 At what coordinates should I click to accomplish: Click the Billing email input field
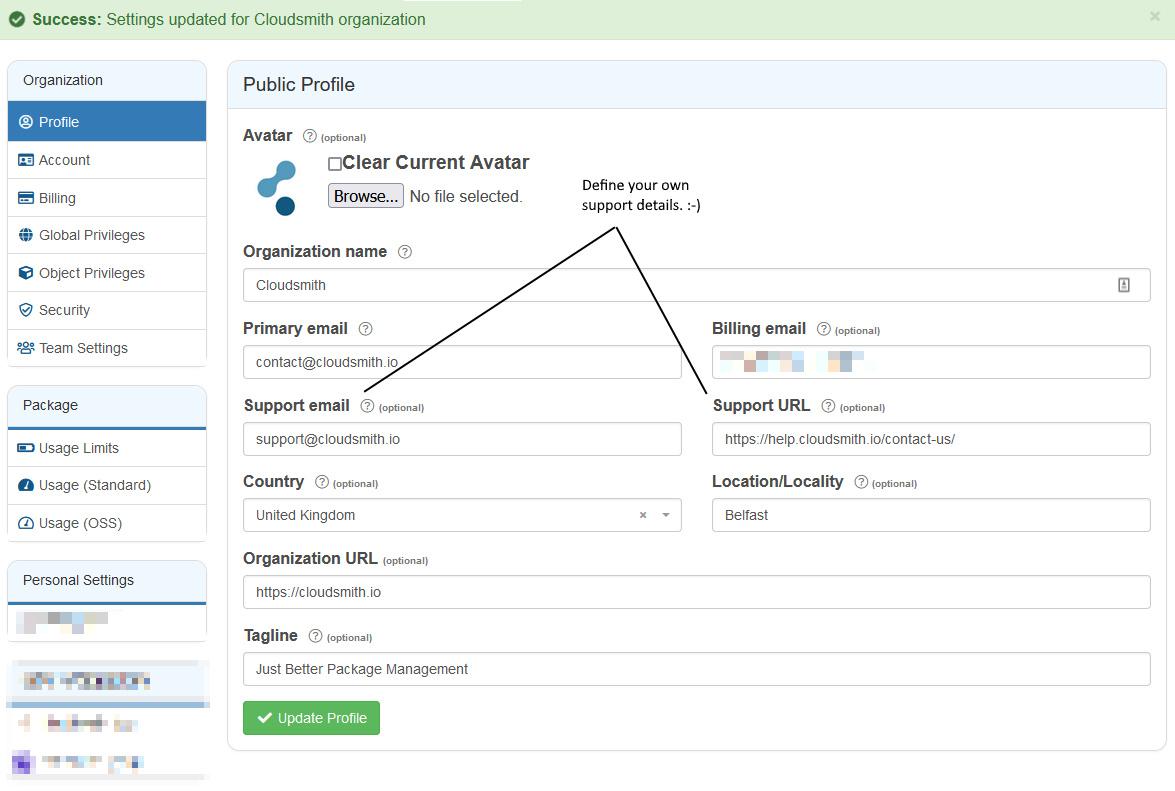click(931, 362)
